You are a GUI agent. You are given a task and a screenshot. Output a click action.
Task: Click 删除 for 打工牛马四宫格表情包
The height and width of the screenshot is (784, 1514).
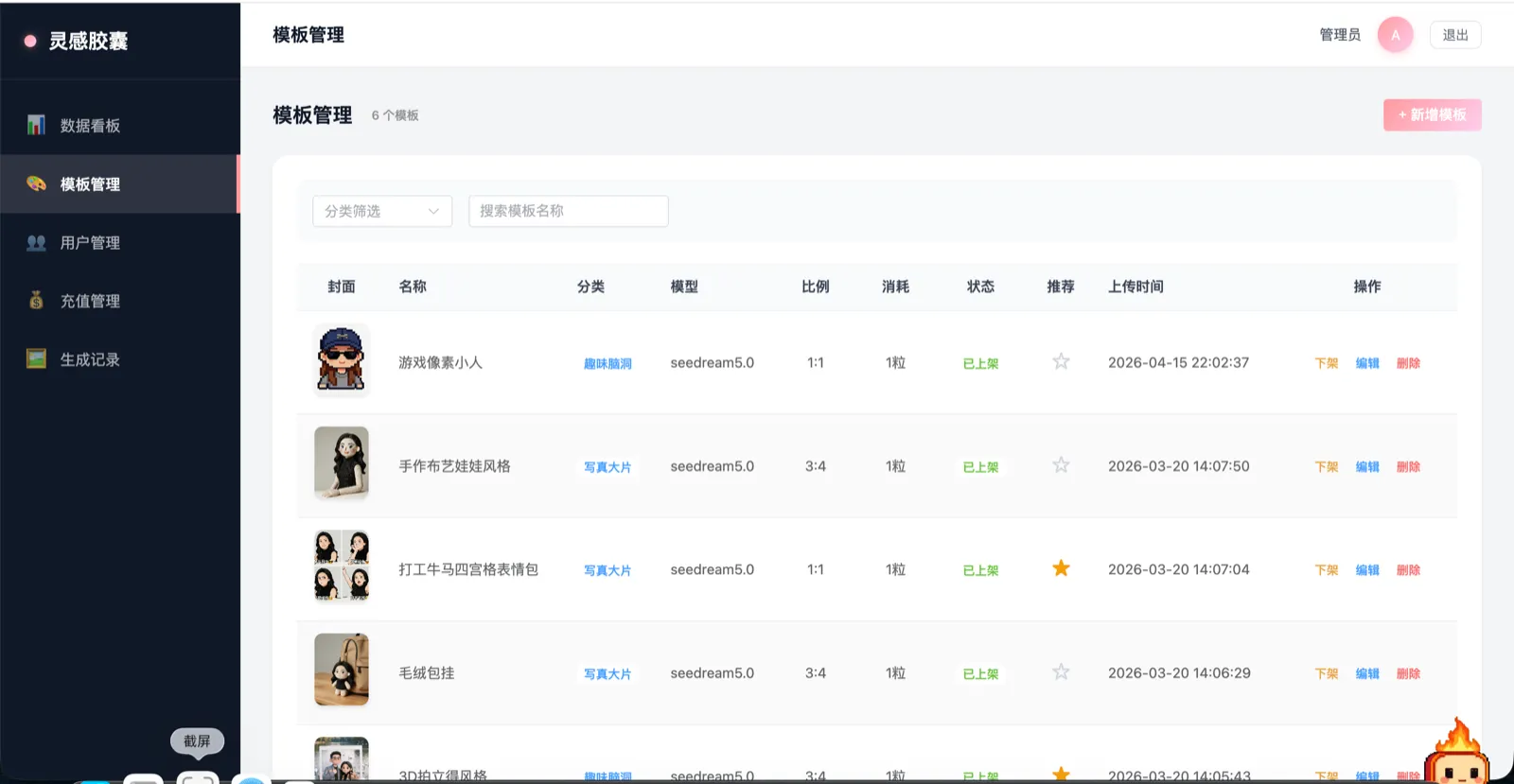[x=1408, y=570]
